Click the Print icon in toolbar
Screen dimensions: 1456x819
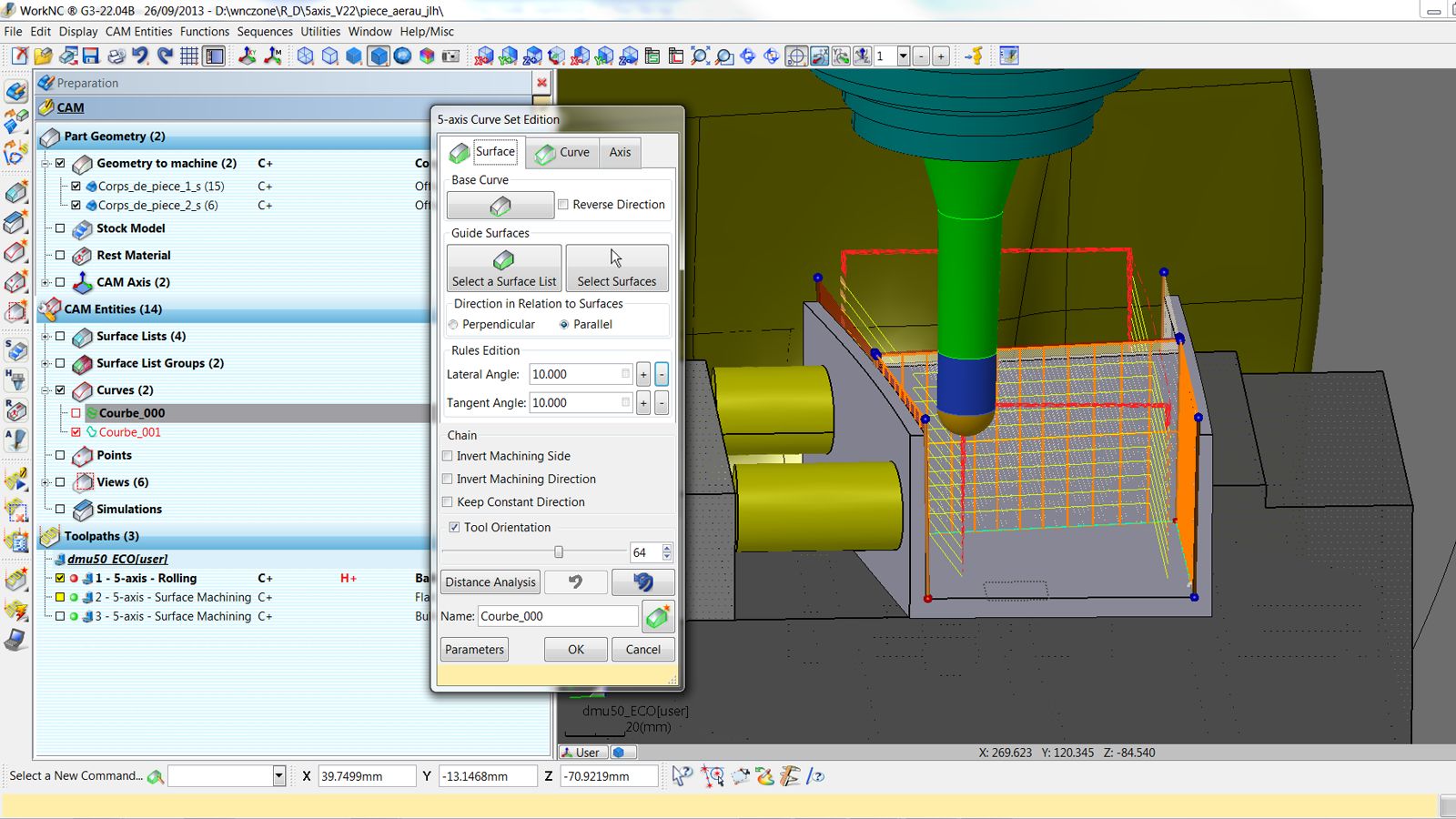pyautogui.click(x=116, y=56)
